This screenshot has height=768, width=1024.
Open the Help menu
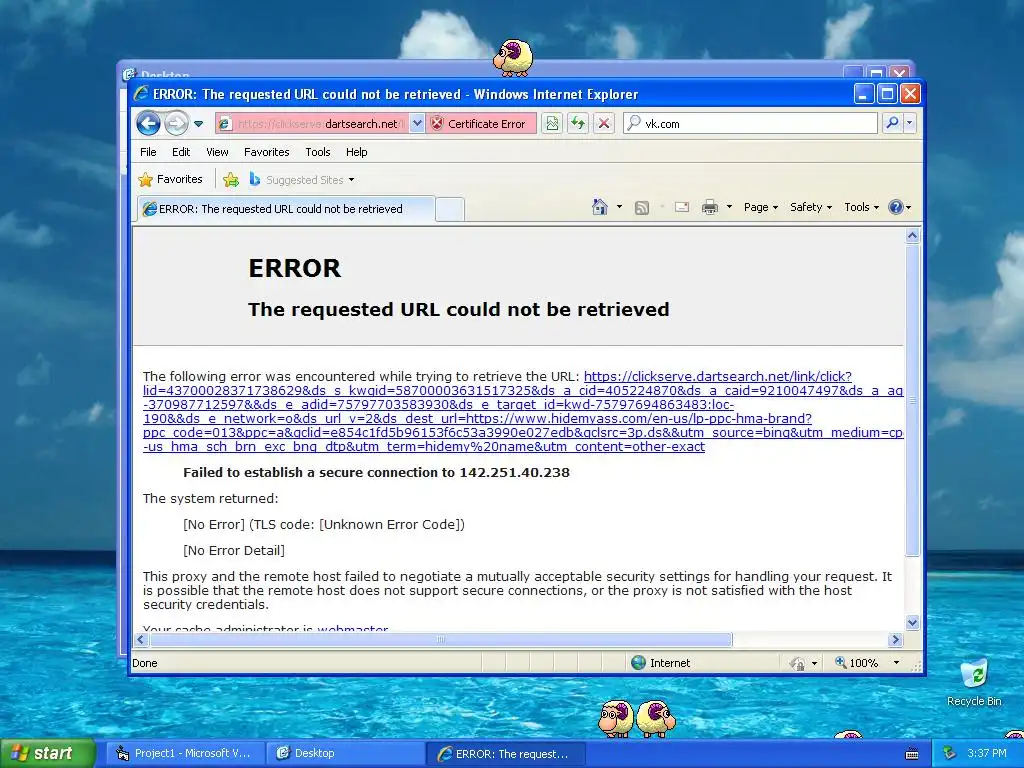point(357,152)
